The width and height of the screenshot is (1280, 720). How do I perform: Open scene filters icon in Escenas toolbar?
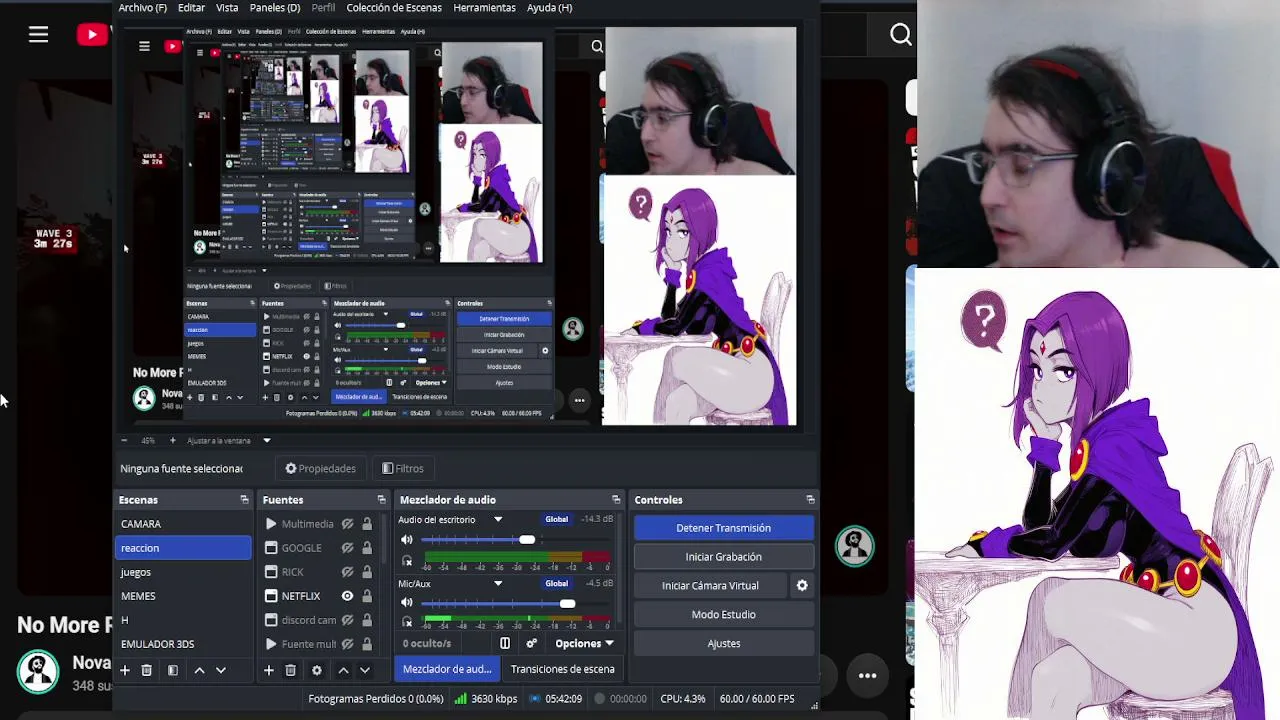(172, 670)
